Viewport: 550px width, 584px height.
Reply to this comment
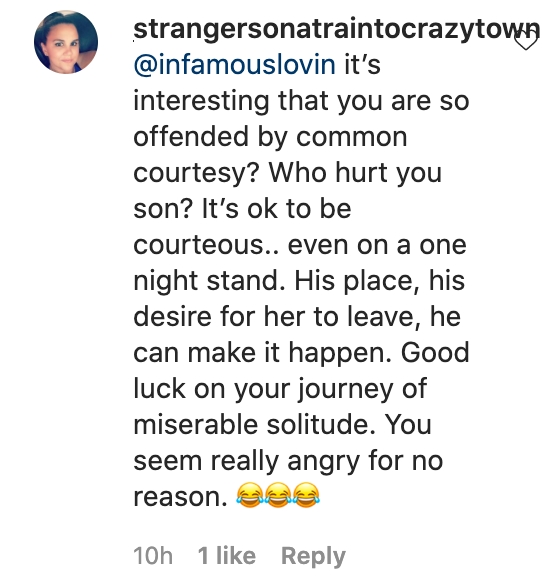(x=313, y=556)
